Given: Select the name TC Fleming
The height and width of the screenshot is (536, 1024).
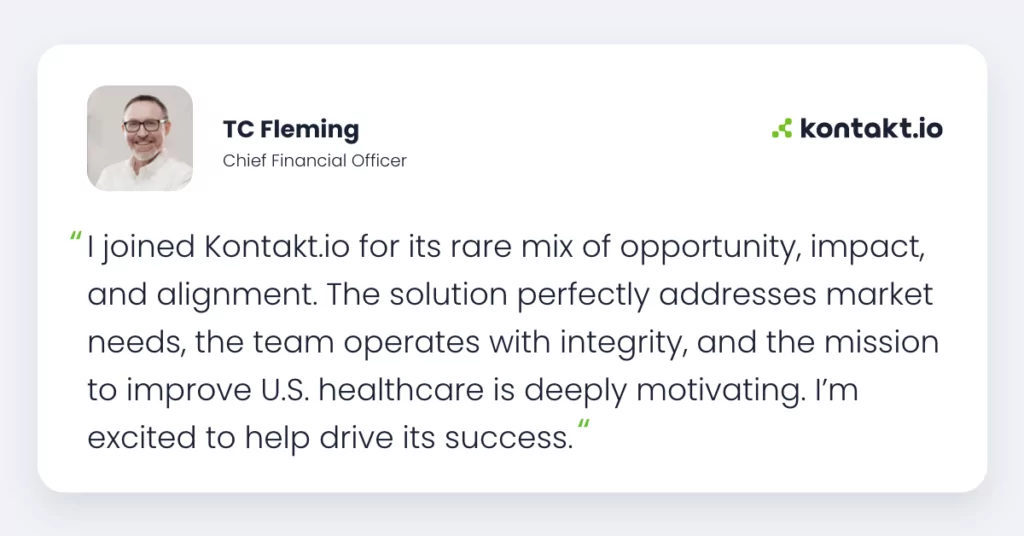Looking at the screenshot, I should tap(291, 129).
